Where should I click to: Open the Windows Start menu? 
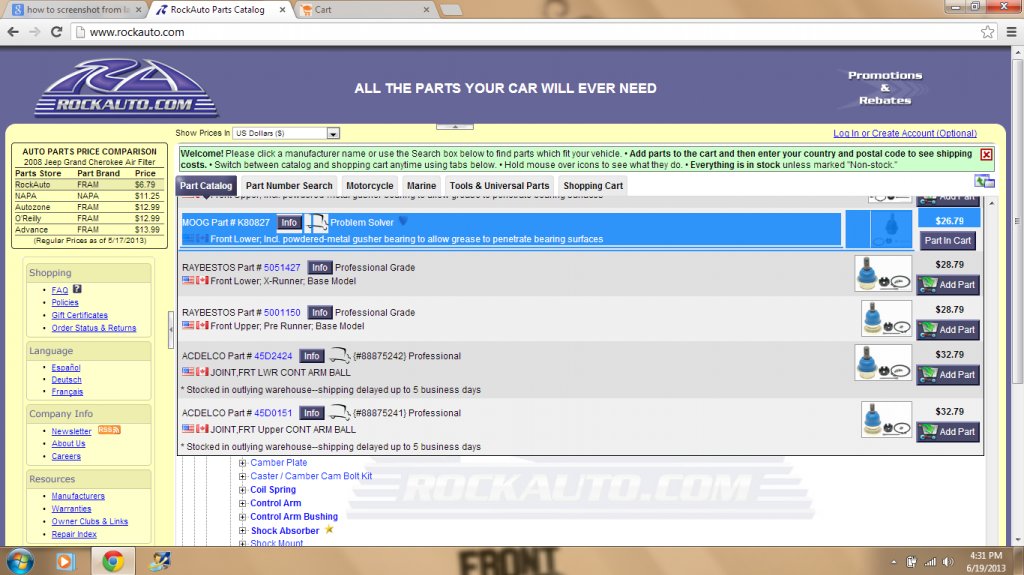pyautogui.click(x=19, y=561)
